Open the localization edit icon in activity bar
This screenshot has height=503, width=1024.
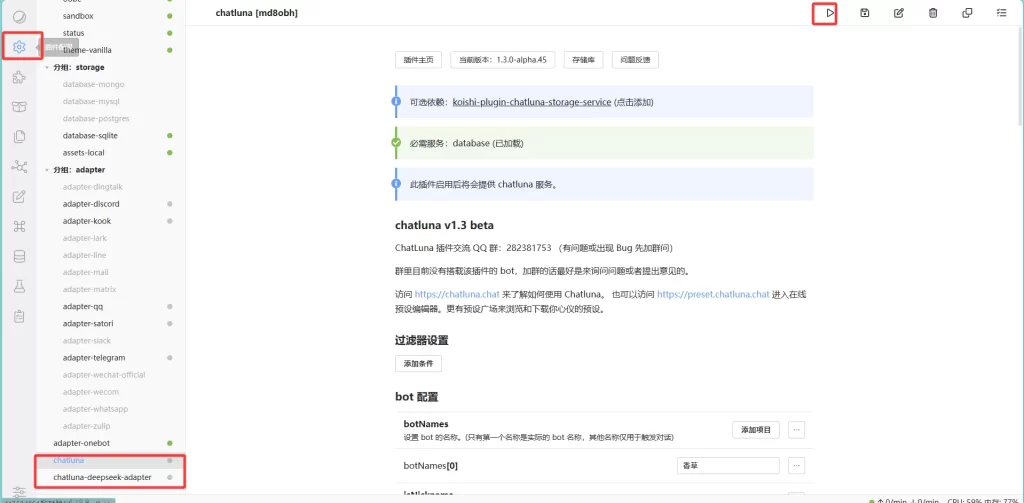click(19, 197)
